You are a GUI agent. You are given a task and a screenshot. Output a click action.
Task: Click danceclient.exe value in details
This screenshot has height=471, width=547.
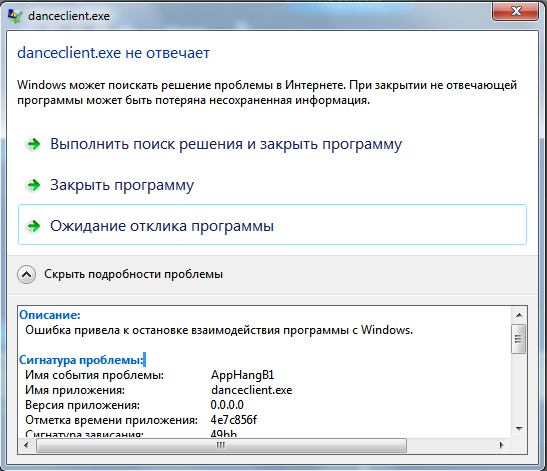(252, 390)
